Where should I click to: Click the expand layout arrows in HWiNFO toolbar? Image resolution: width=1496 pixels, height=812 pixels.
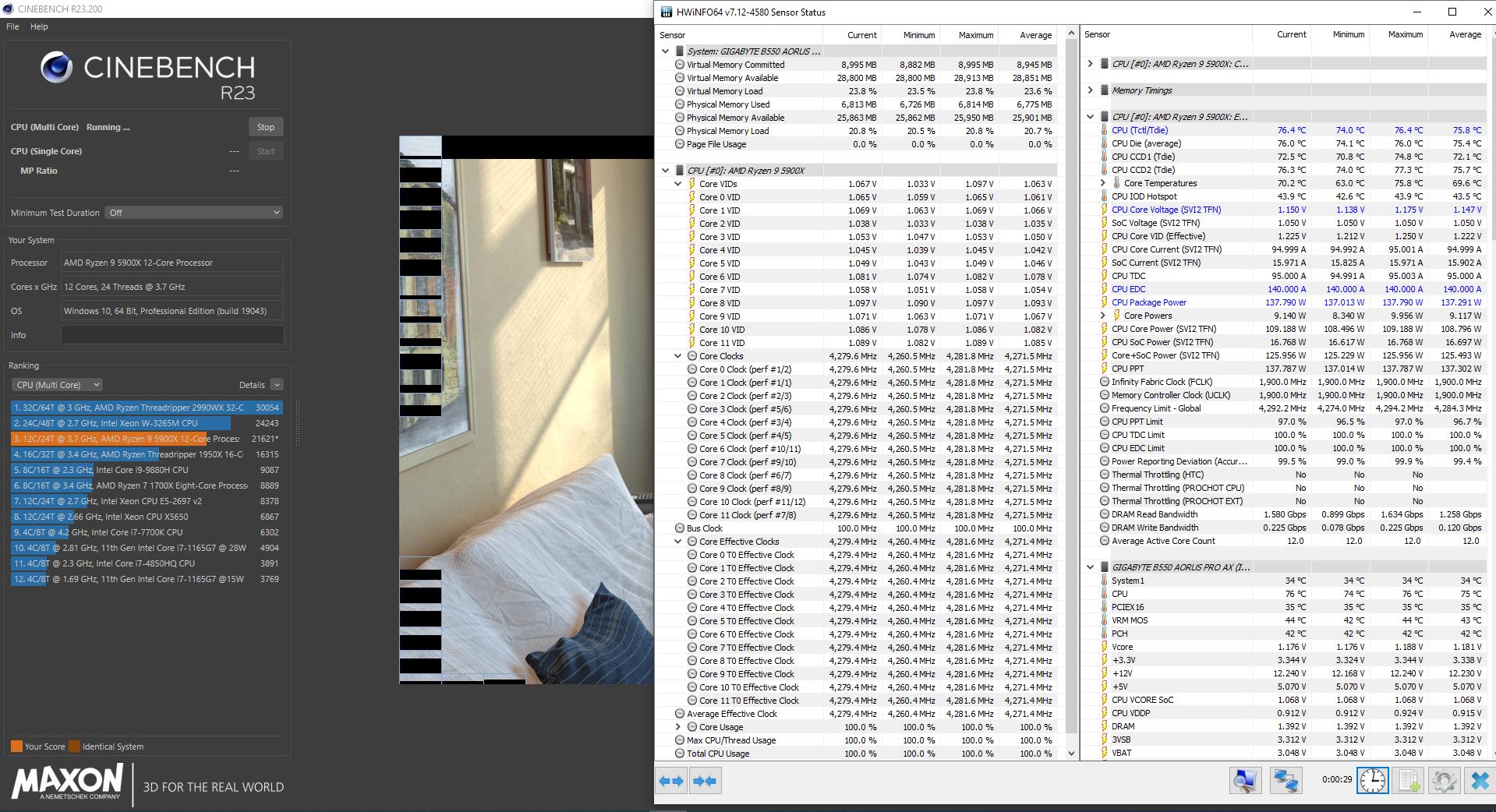671,781
